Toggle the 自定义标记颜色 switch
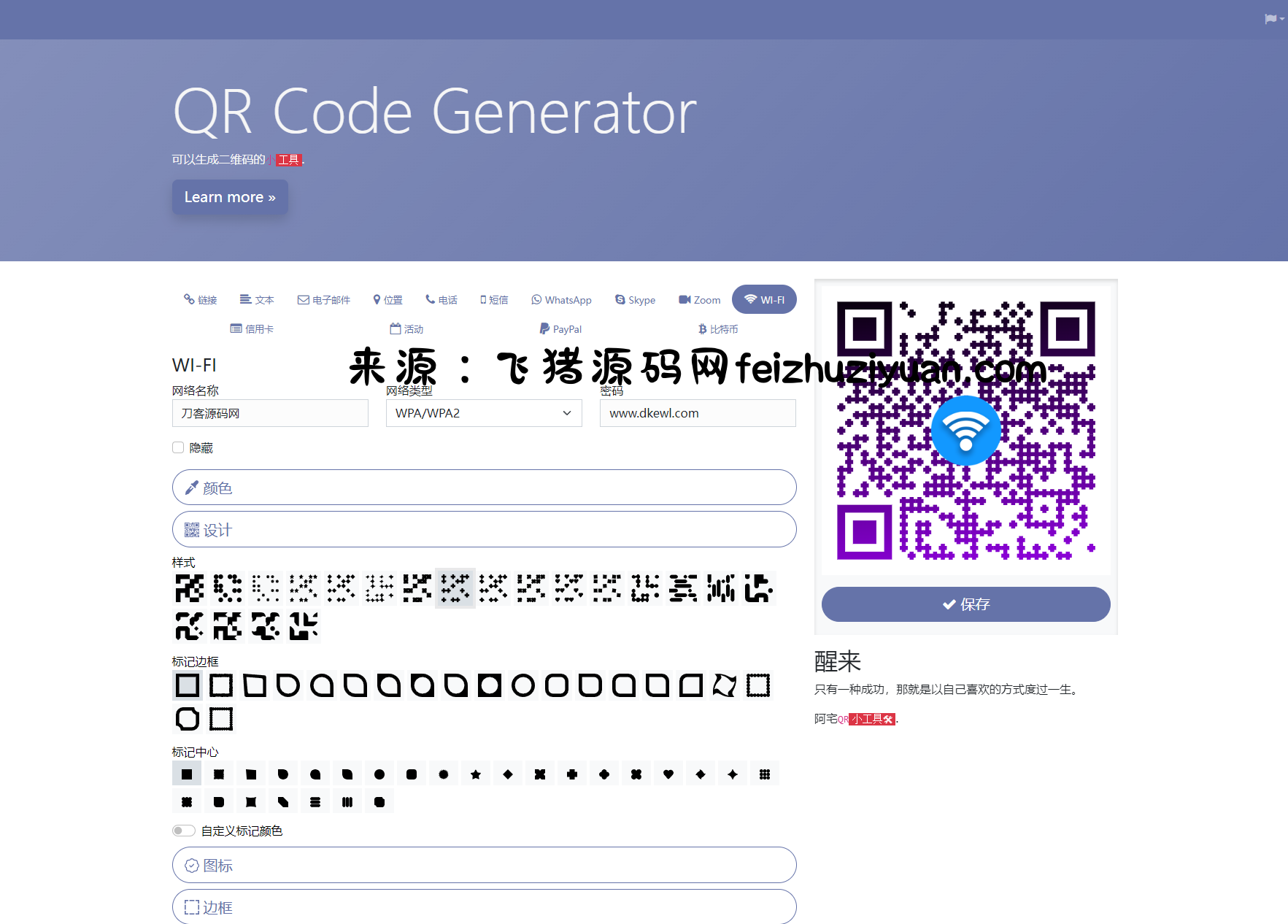 point(184,831)
